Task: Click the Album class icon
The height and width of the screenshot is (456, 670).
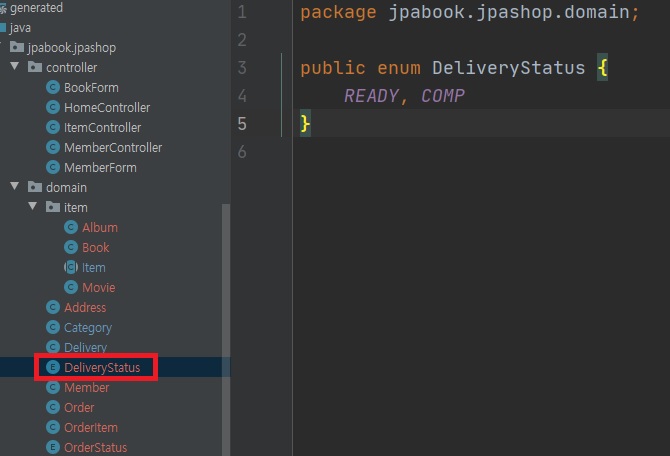Action: (71, 227)
